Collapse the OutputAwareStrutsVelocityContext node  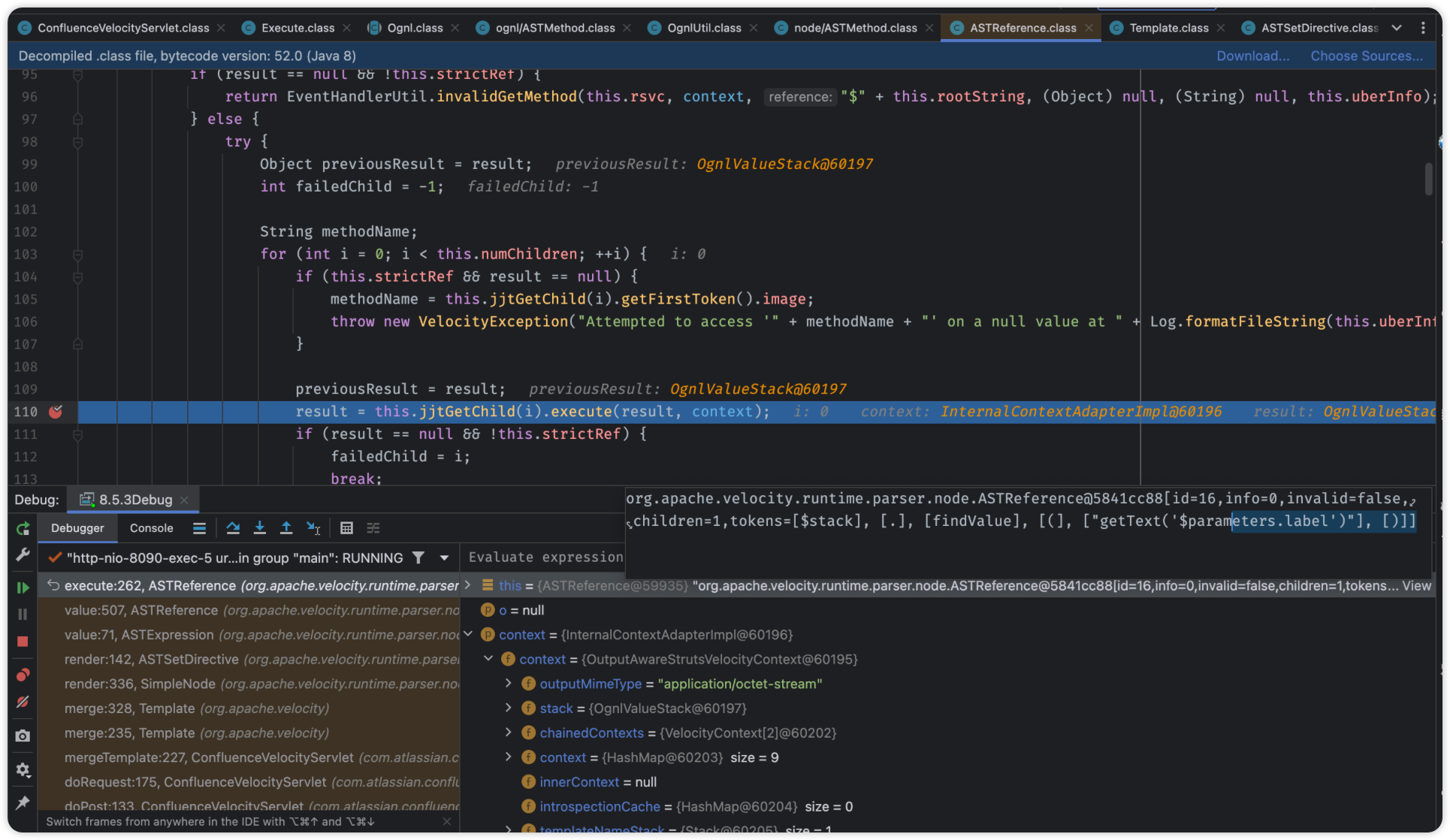488,659
